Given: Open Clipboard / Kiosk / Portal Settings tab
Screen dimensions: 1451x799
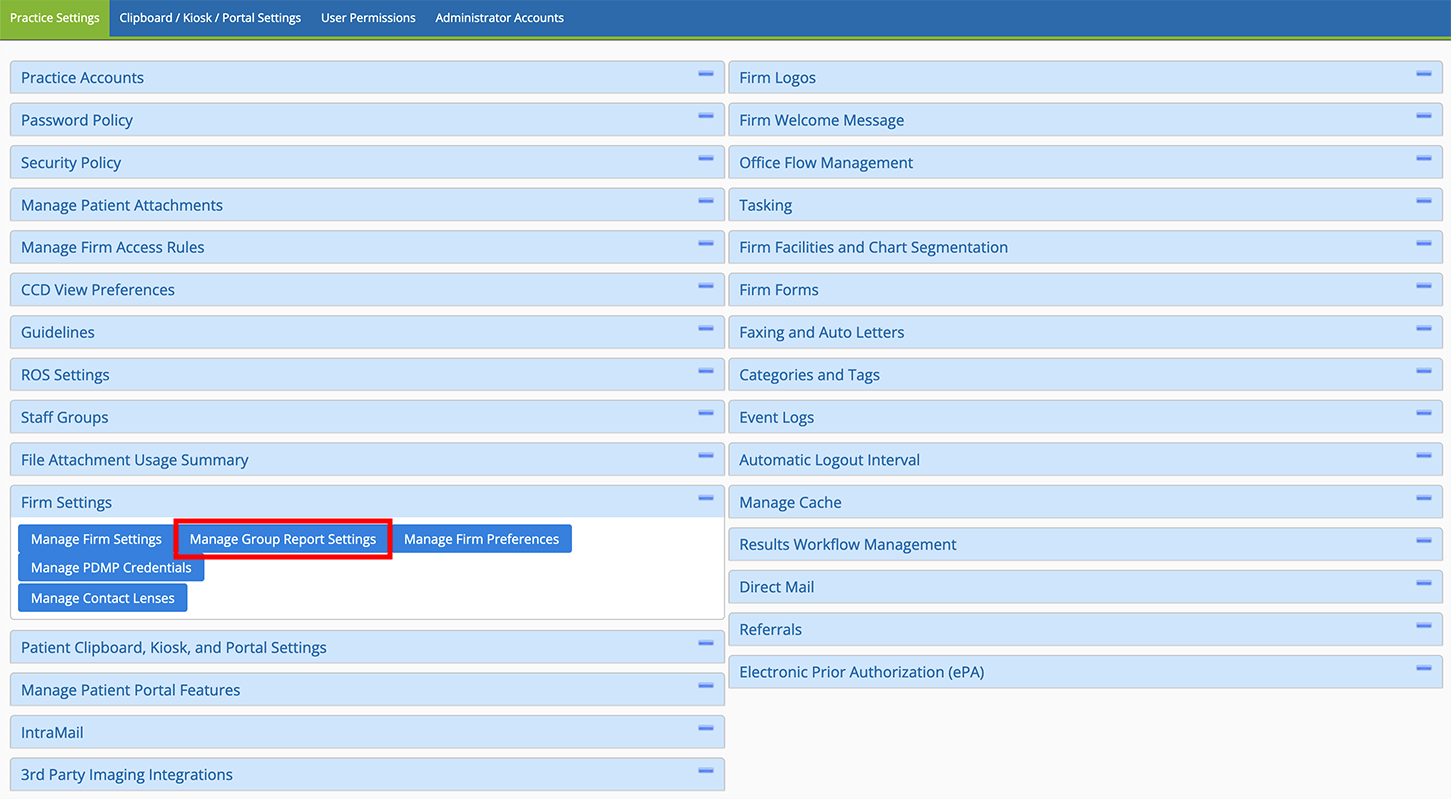Looking at the screenshot, I should pyautogui.click(x=210, y=18).
